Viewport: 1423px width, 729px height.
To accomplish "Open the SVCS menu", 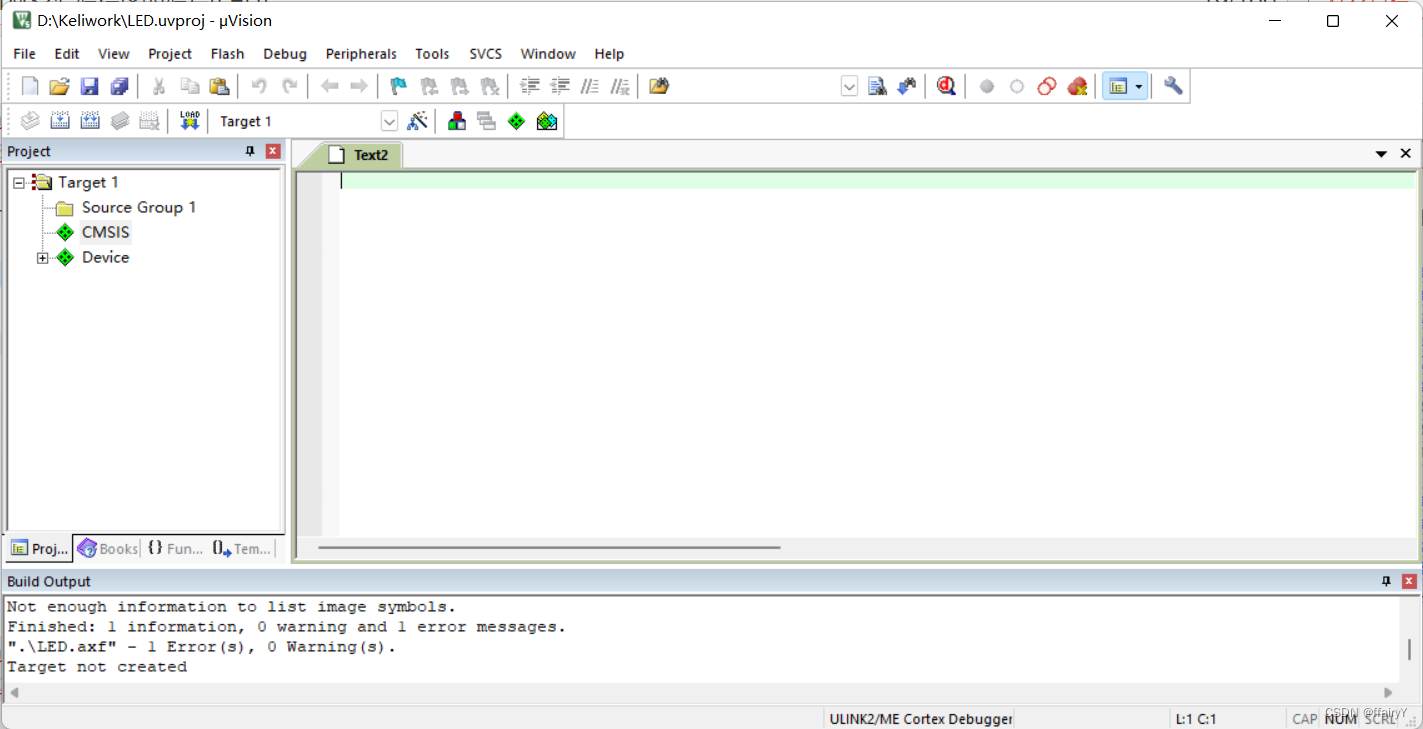I will [485, 54].
